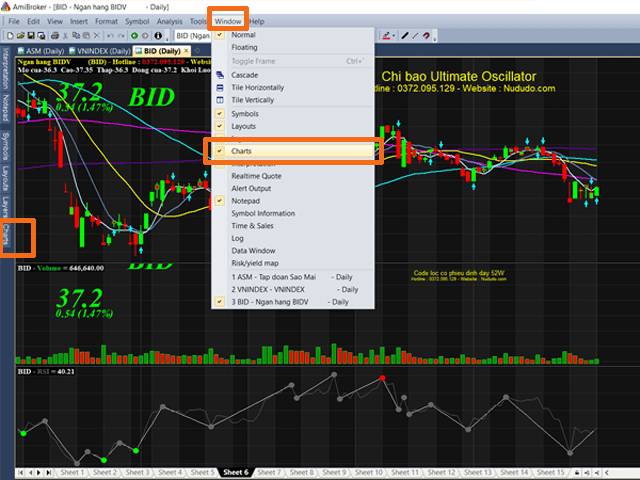
Task: Expand the line color dropdown arrow
Action: [393, 36]
